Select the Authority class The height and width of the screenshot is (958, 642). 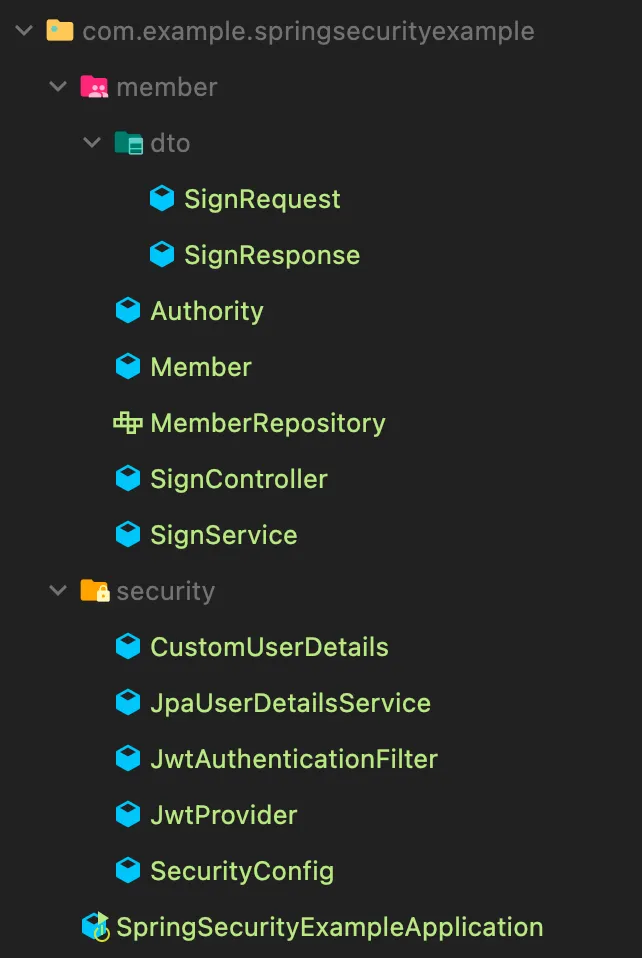coord(206,311)
